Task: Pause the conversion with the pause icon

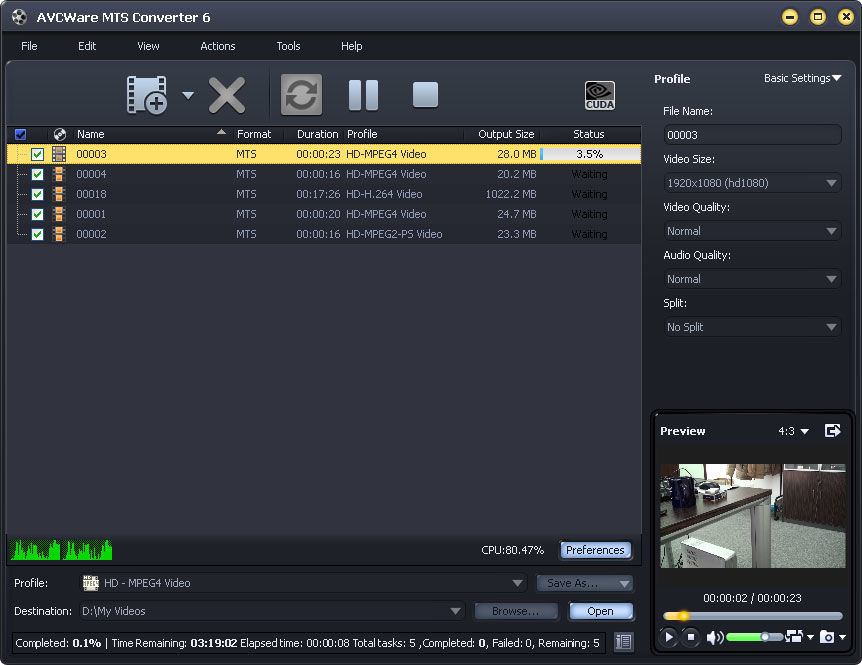Action: tap(363, 95)
